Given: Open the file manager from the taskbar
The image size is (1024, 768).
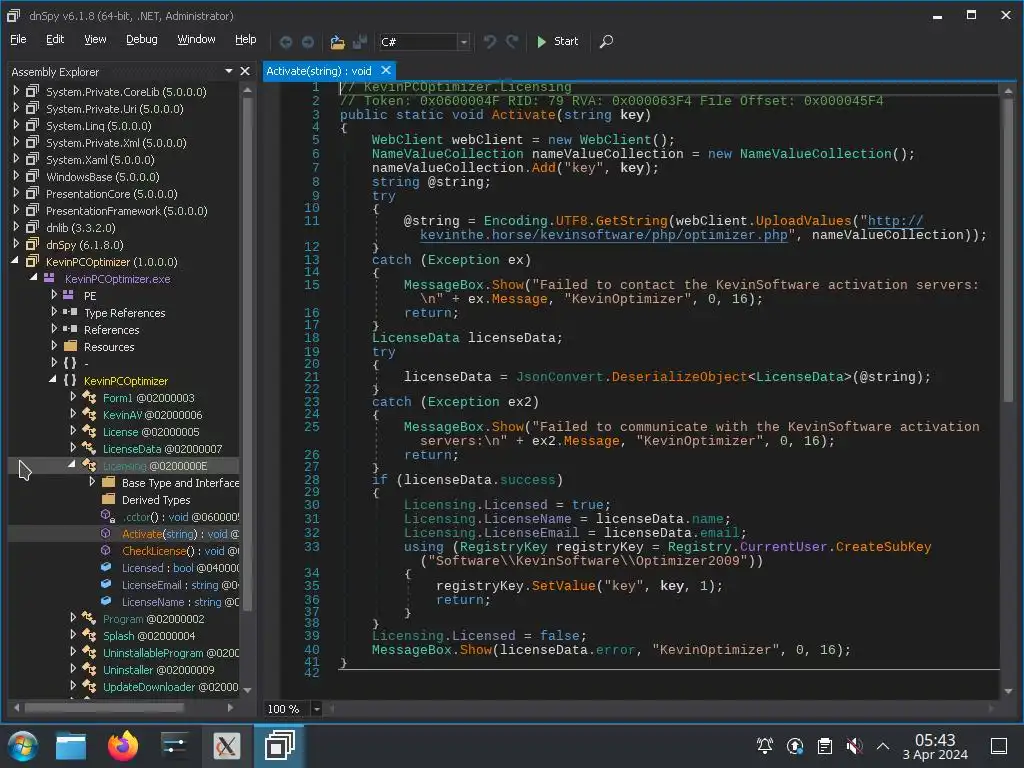Looking at the screenshot, I should click(x=71, y=746).
